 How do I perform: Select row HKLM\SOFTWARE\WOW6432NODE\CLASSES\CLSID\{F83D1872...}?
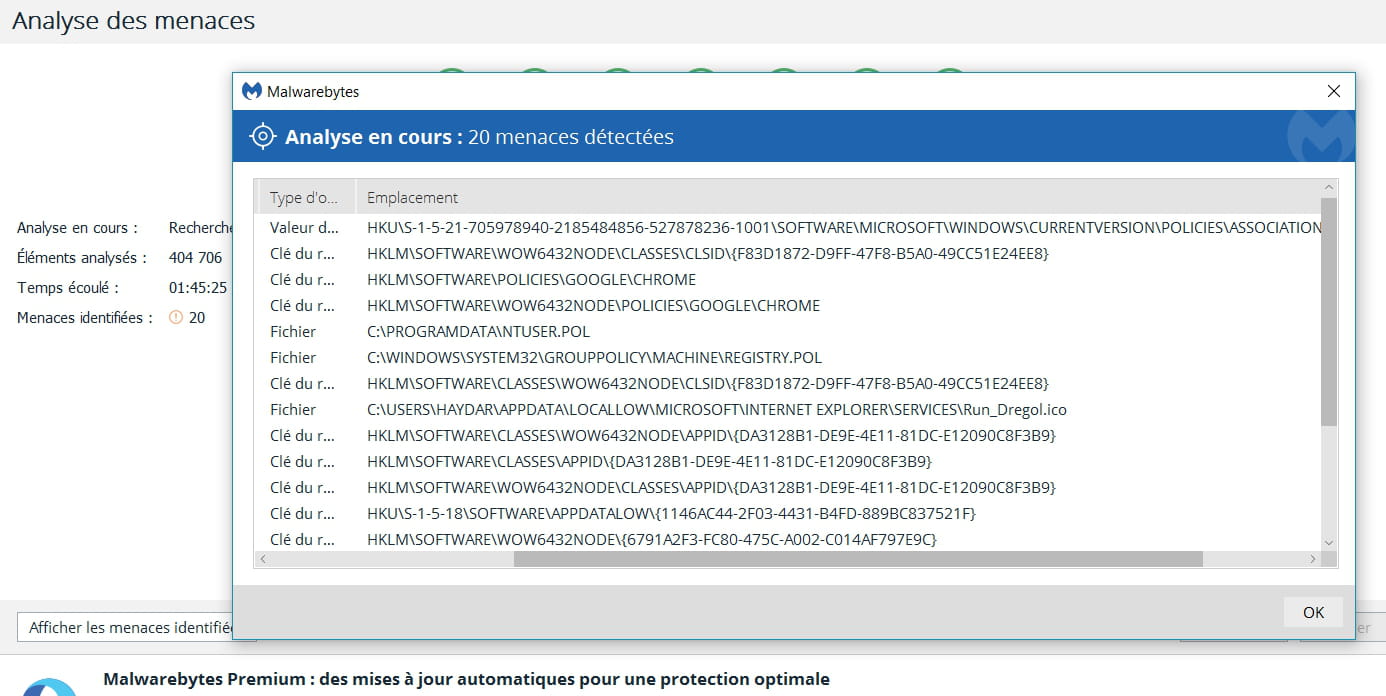click(789, 253)
